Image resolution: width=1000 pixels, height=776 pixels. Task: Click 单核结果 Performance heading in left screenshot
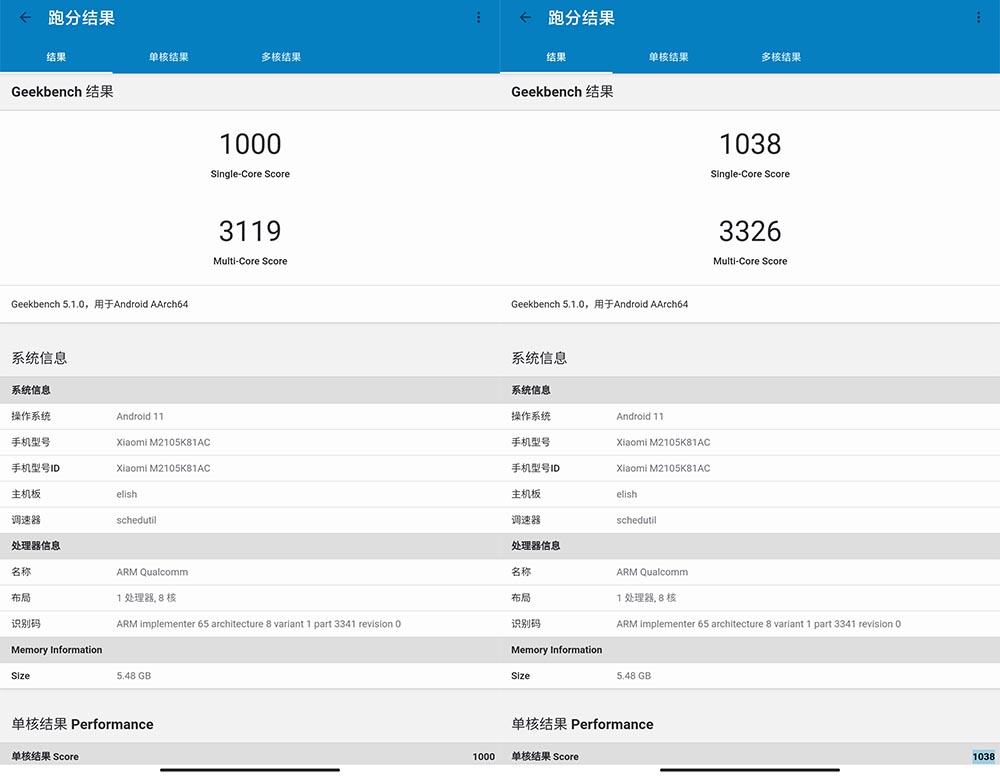coord(82,724)
